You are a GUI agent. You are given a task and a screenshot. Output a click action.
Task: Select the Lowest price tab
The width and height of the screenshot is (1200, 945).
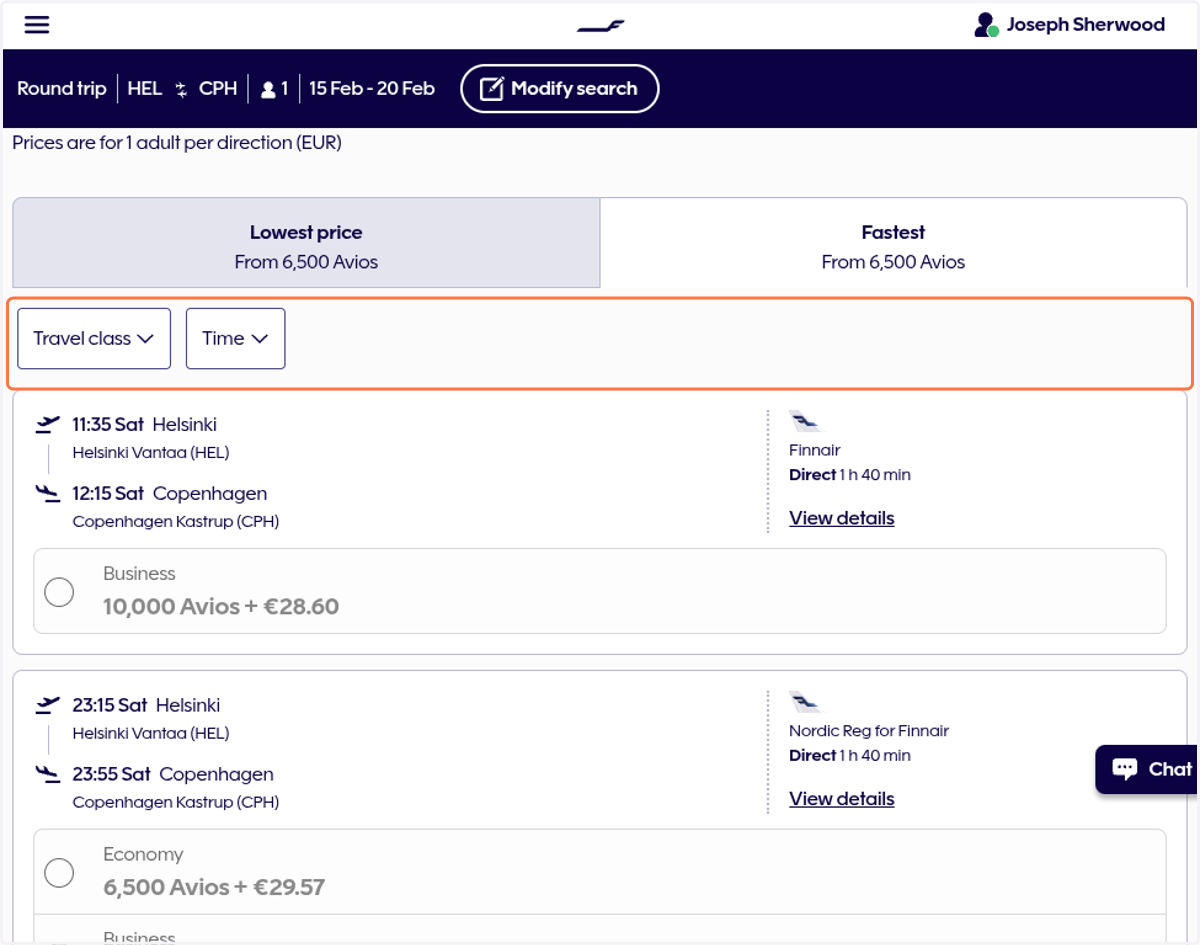(x=306, y=243)
